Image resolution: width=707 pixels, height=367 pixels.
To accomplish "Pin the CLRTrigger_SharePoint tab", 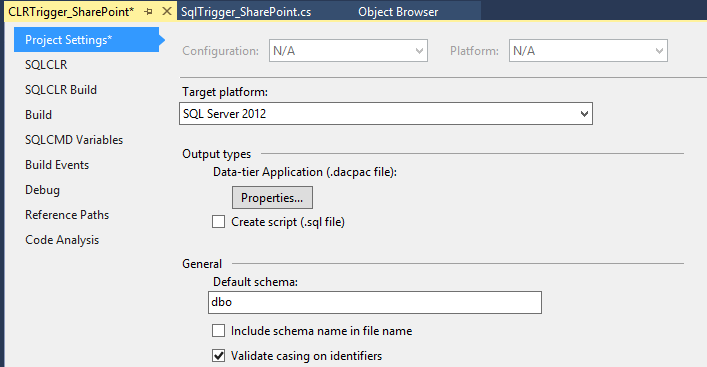I will 148,12.
